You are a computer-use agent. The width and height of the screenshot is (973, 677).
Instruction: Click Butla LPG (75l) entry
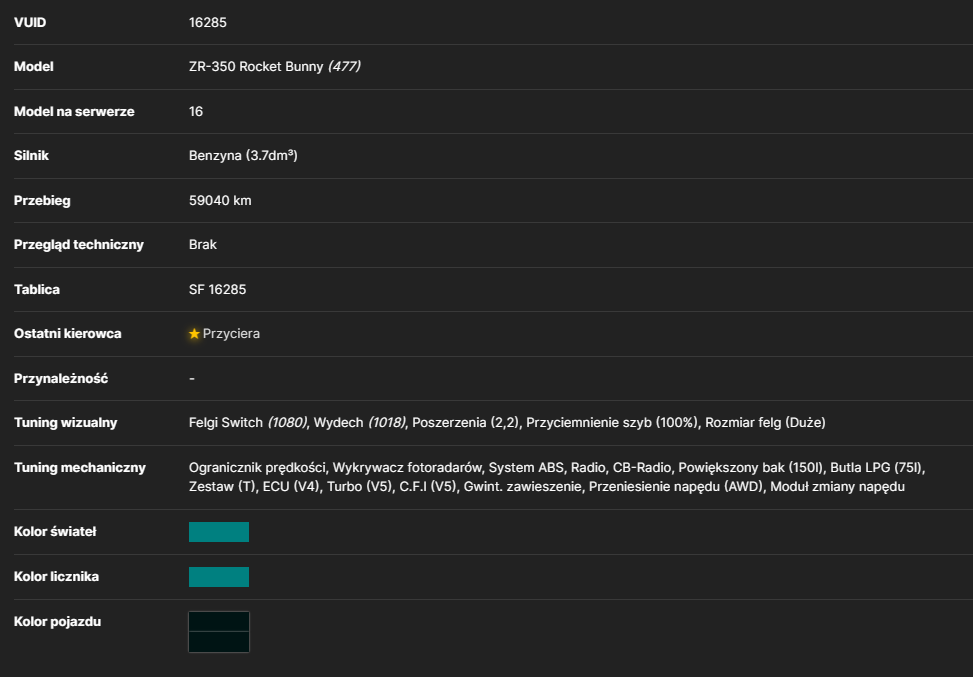(x=877, y=468)
